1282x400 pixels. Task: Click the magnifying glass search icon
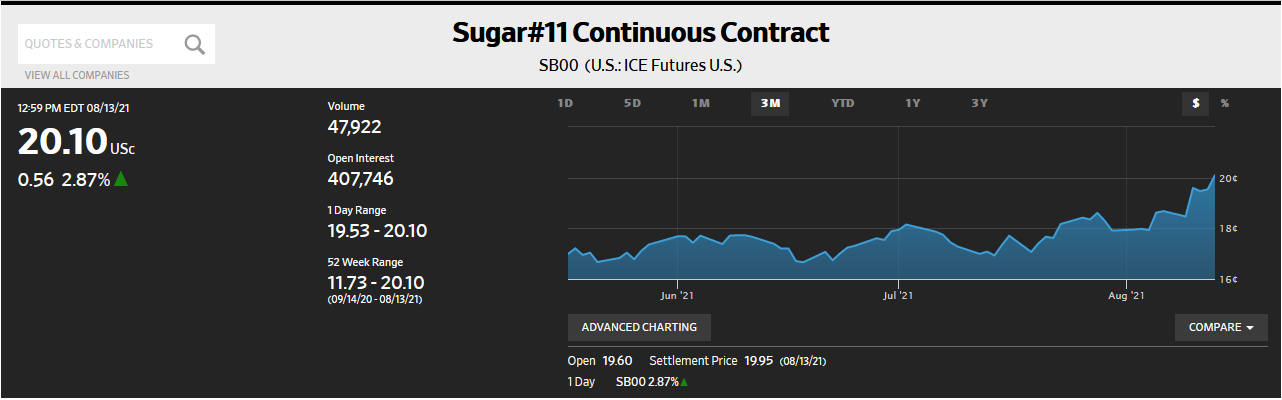[x=195, y=44]
